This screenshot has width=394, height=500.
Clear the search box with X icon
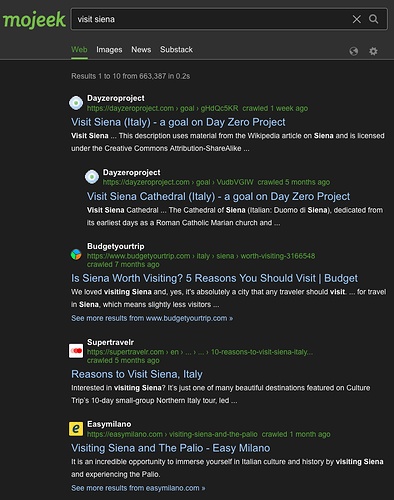[357, 19]
